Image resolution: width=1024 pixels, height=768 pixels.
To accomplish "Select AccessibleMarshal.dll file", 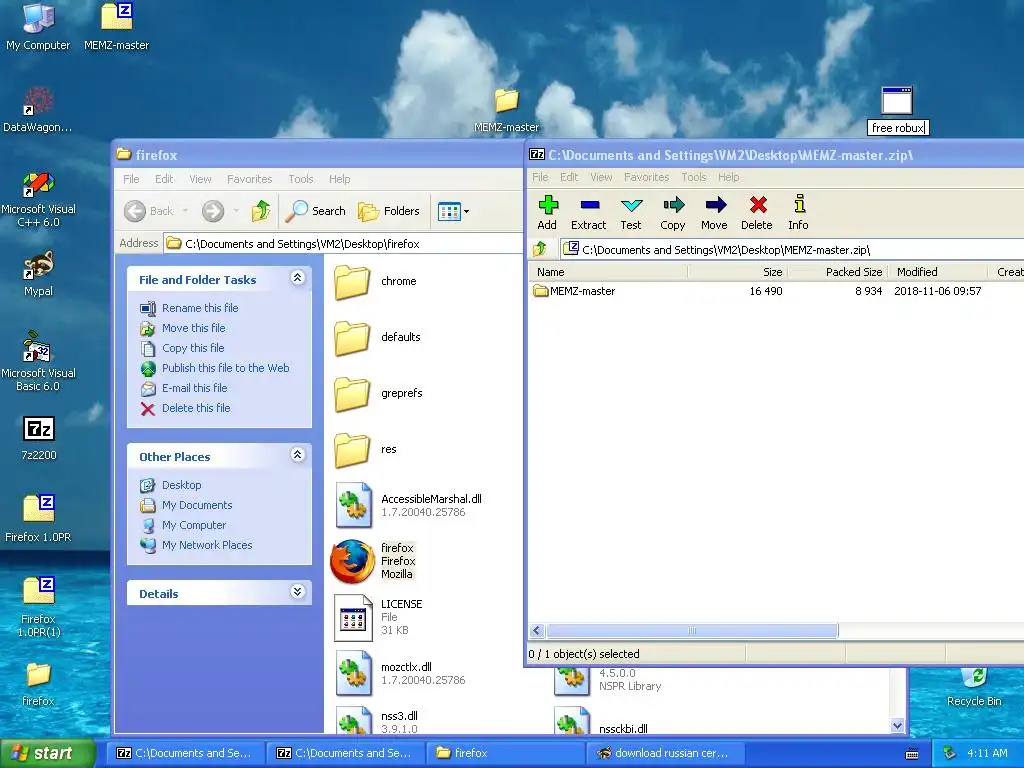I will coord(409,505).
